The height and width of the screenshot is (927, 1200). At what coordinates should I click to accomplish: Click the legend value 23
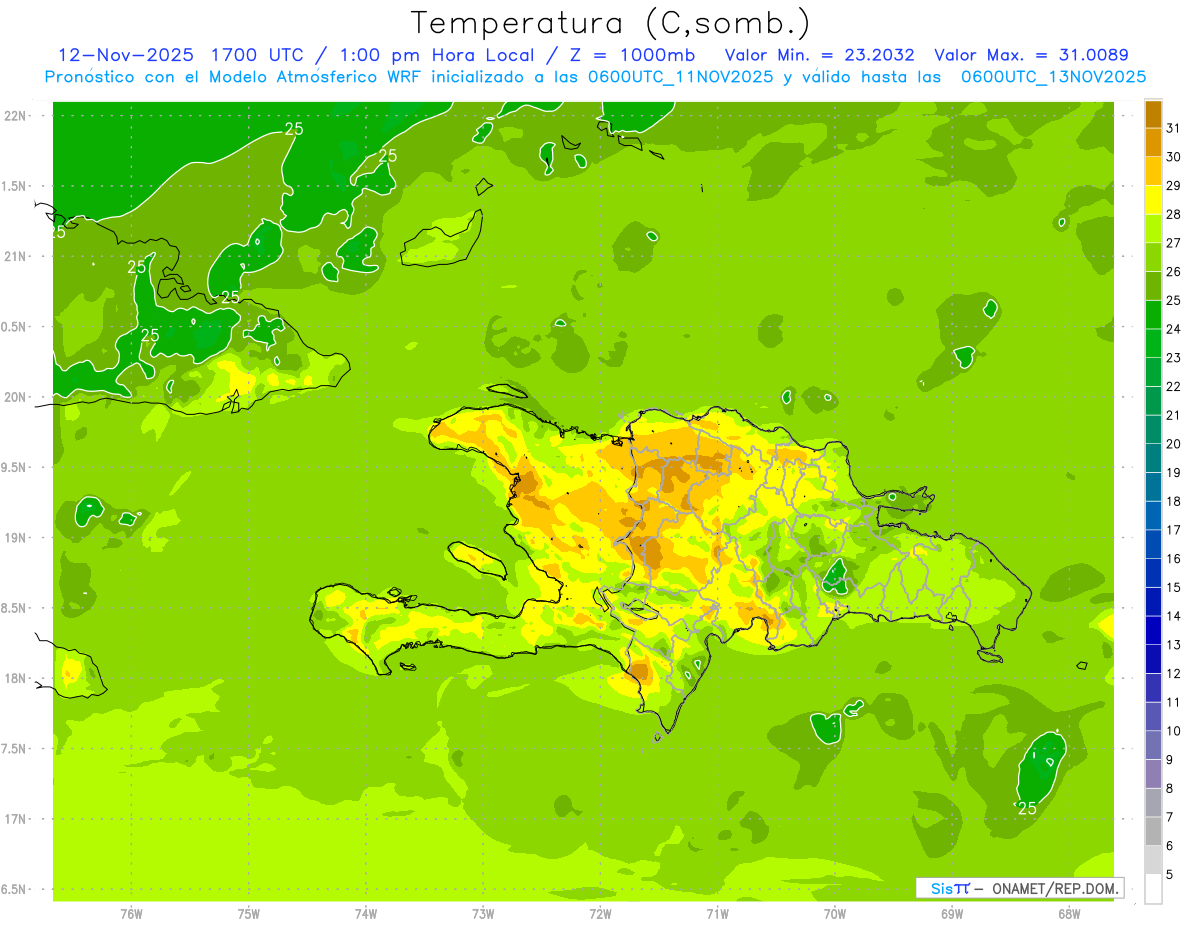[1173, 358]
